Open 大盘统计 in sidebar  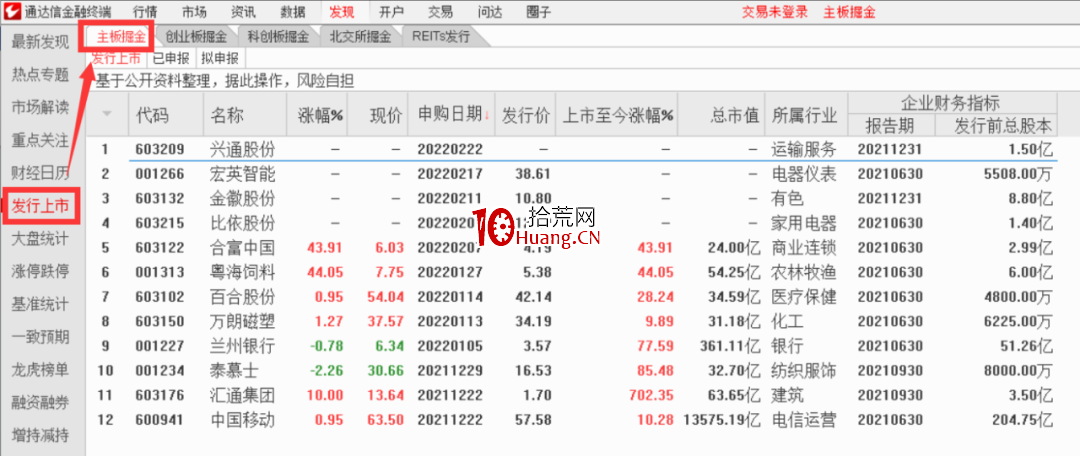tap(40, 240)
